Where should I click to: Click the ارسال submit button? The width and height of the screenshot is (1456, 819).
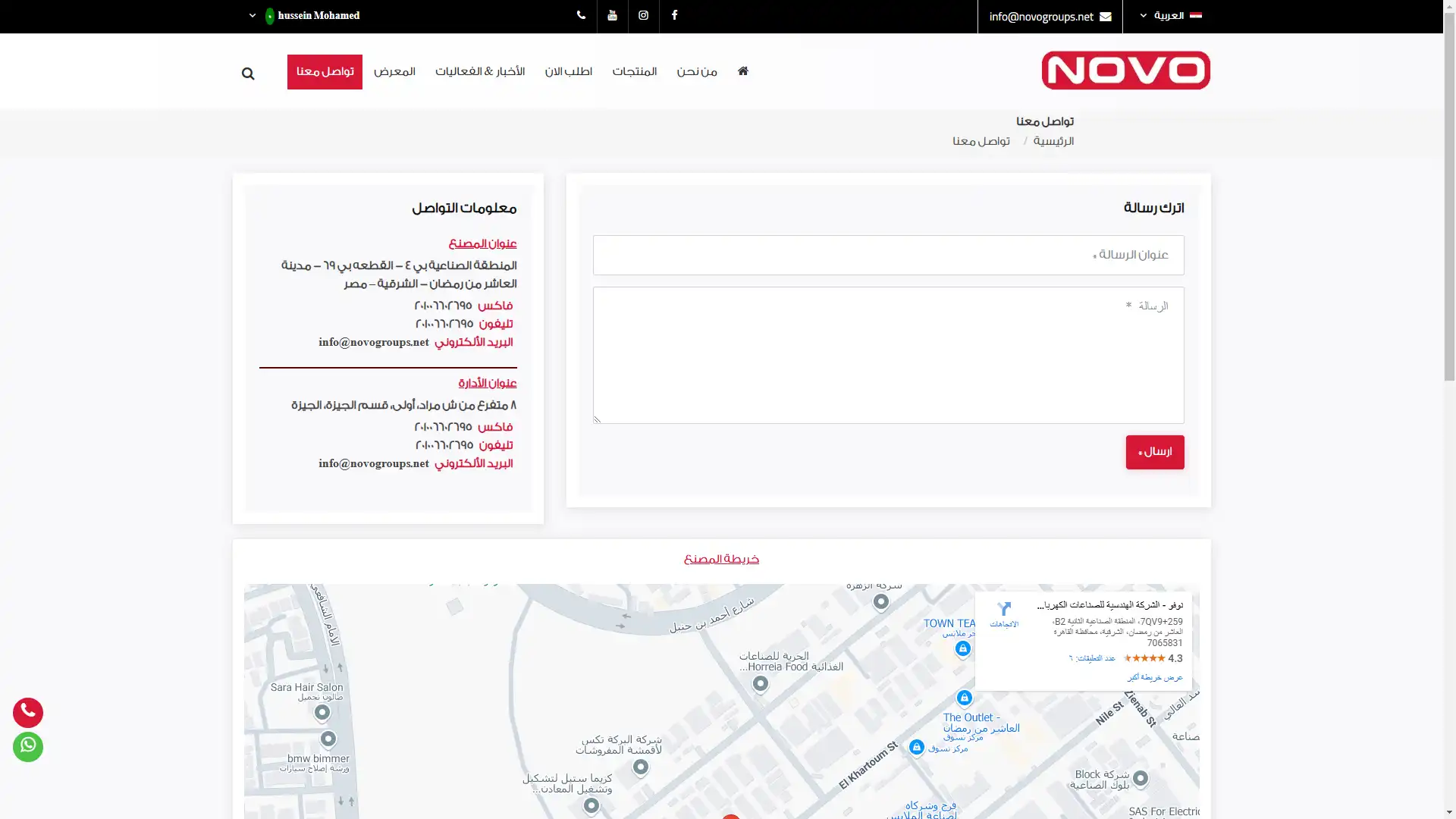click(1155, 452)
